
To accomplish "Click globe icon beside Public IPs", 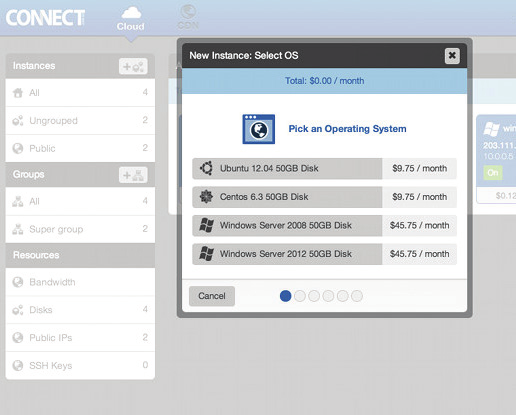I will 18,338.
